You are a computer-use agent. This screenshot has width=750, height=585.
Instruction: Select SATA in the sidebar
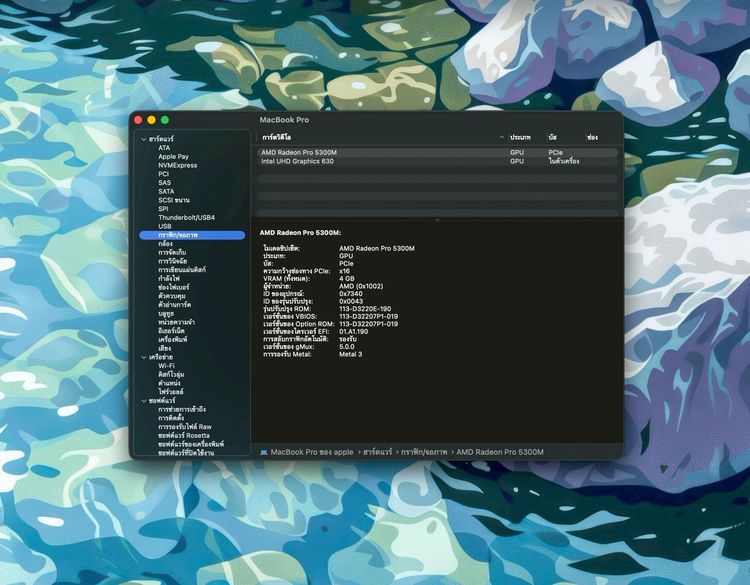[166, 191]
